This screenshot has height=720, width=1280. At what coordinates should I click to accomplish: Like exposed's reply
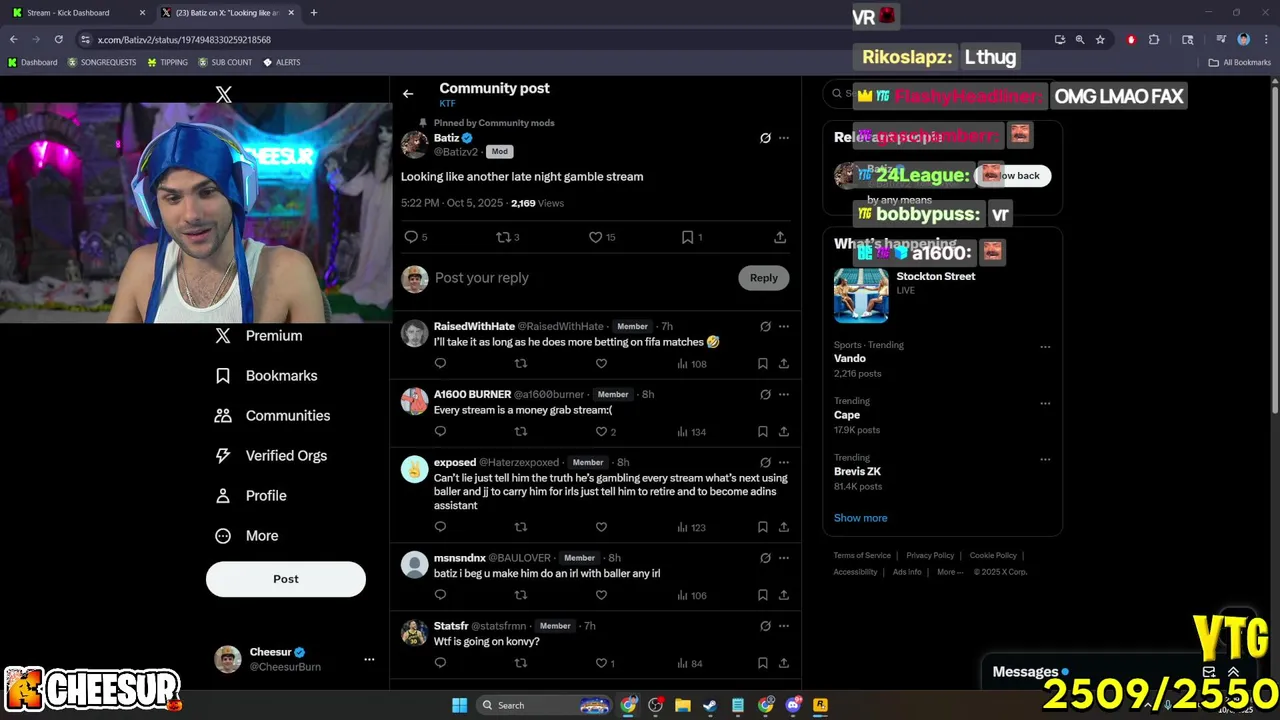601,527
